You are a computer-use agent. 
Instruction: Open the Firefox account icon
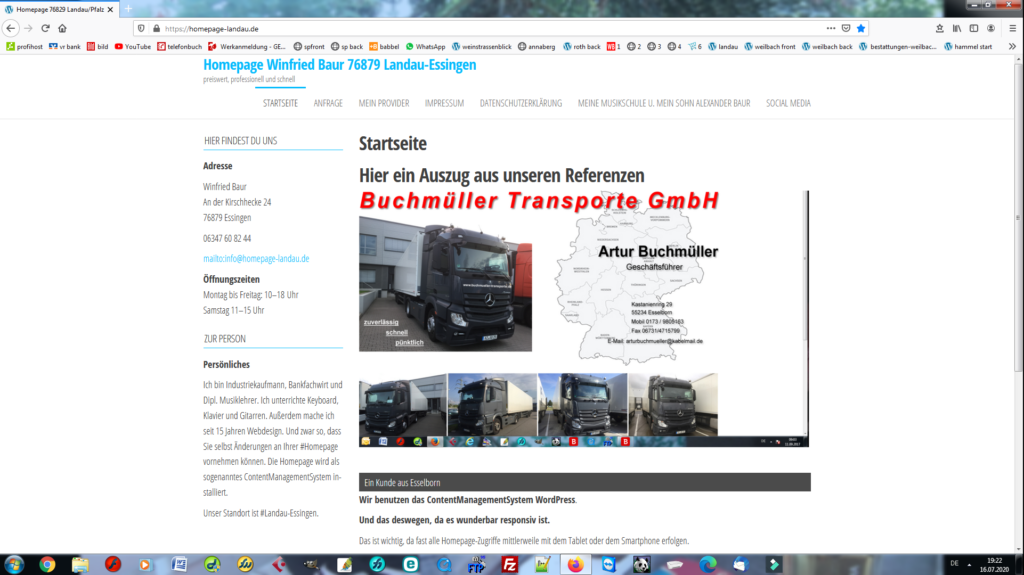point(991,28)
